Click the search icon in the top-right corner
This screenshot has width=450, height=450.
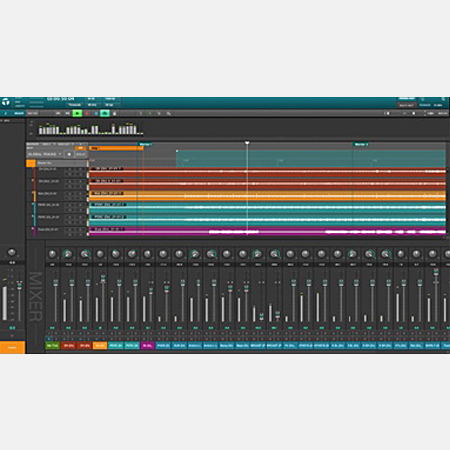pyautogui.click(x=443, y=99)
